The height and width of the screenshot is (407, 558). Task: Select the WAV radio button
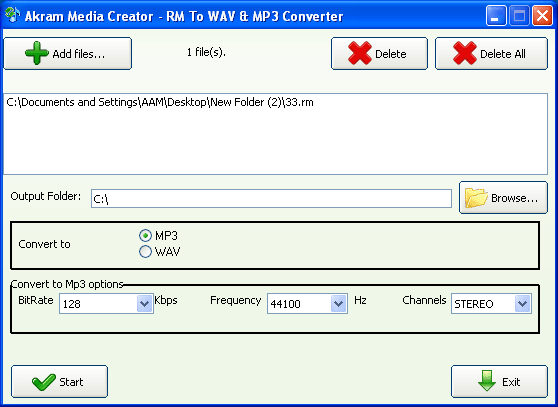tap(145, 252)
